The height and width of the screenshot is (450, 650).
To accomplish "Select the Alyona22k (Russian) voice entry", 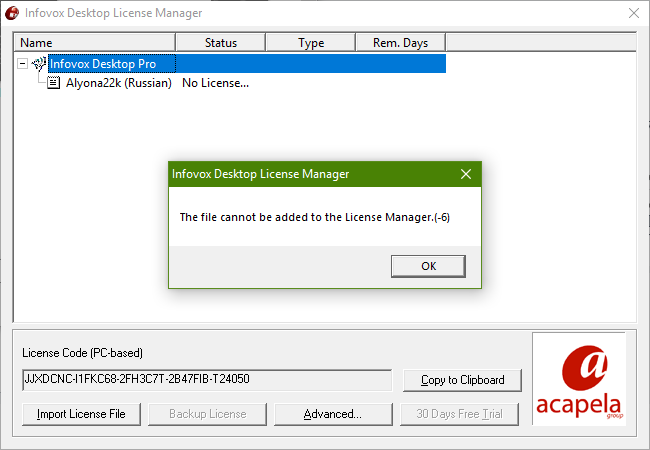I will (x=119, y=83).
